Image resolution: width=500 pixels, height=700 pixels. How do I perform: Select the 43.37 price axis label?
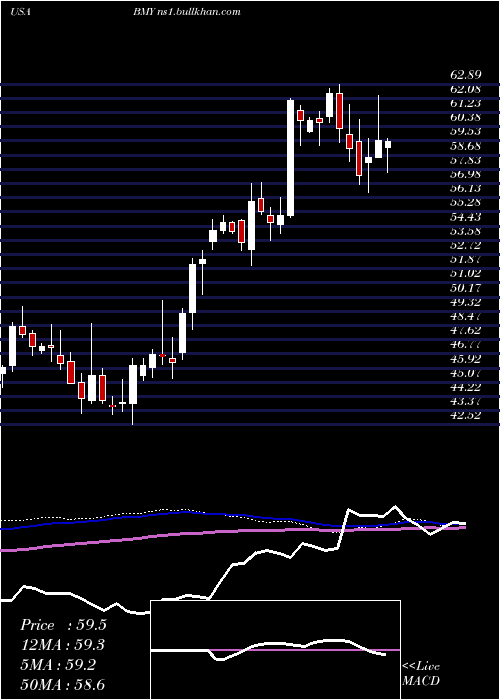point(465,401)
